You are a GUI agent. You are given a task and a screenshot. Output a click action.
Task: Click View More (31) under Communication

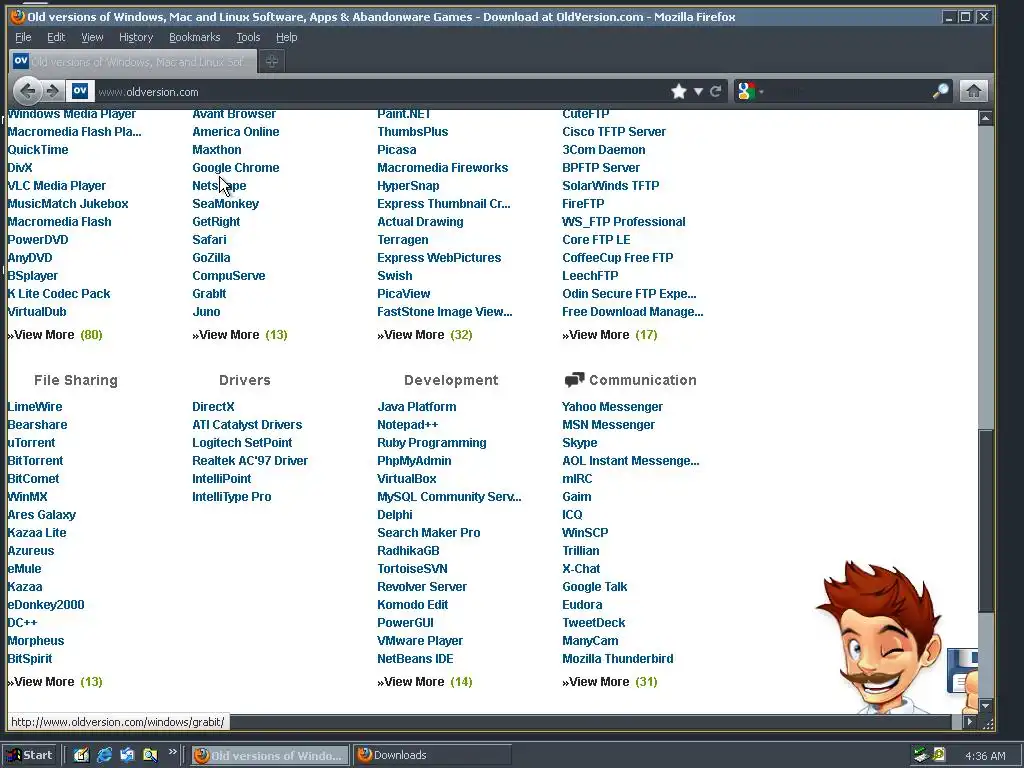point(610,682)
